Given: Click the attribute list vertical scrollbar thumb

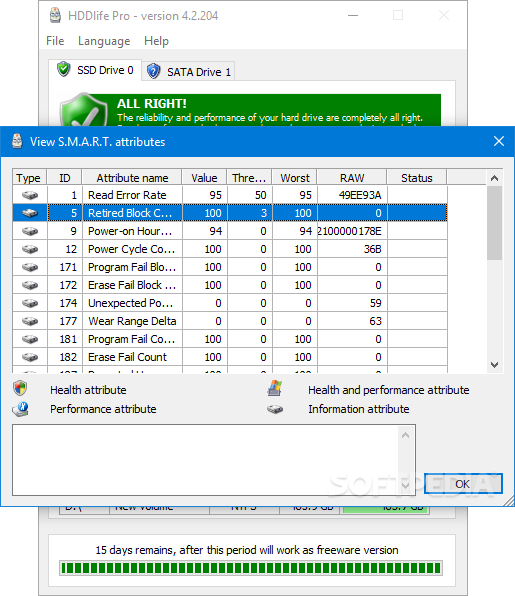Looking at the screenshot, I should [494, 223].
